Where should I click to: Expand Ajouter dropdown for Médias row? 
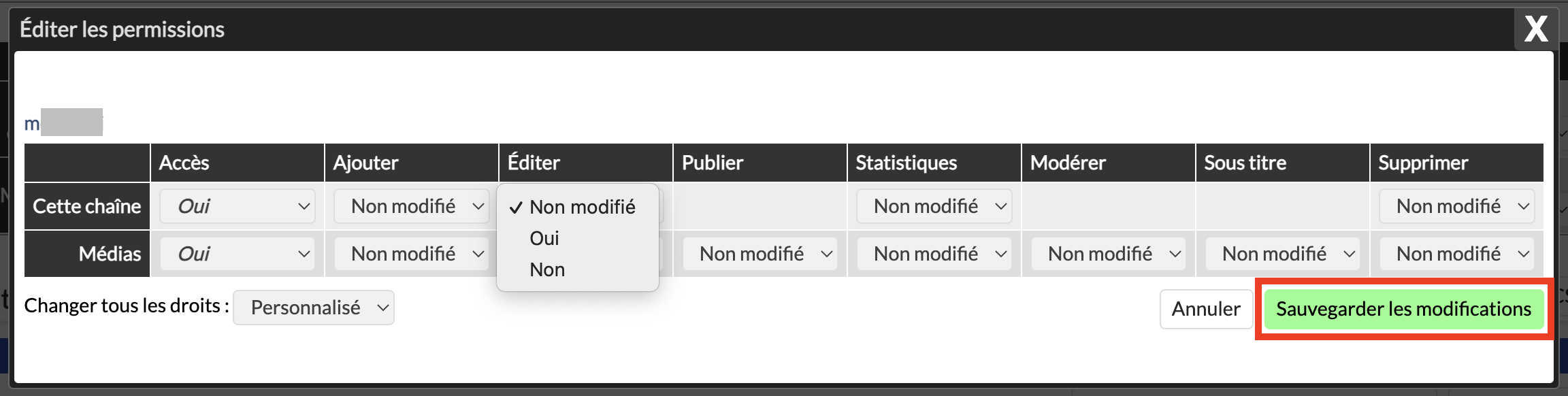point(411,254)
